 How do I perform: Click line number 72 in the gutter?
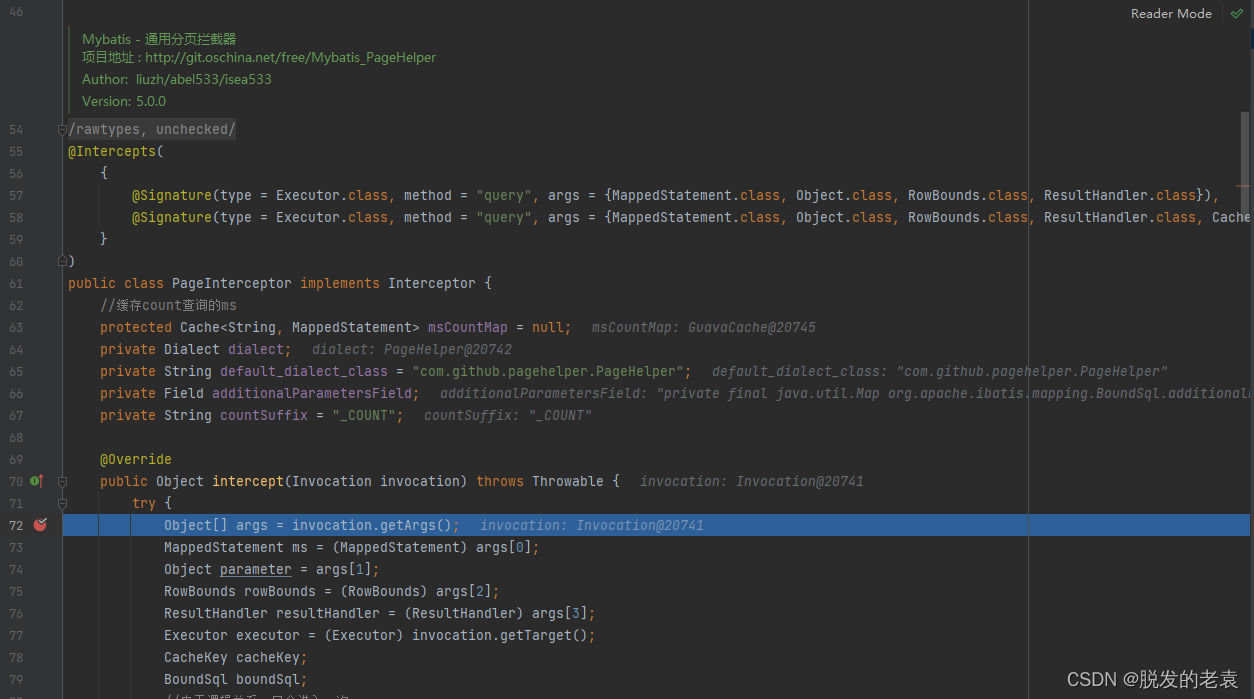point(16,524)
